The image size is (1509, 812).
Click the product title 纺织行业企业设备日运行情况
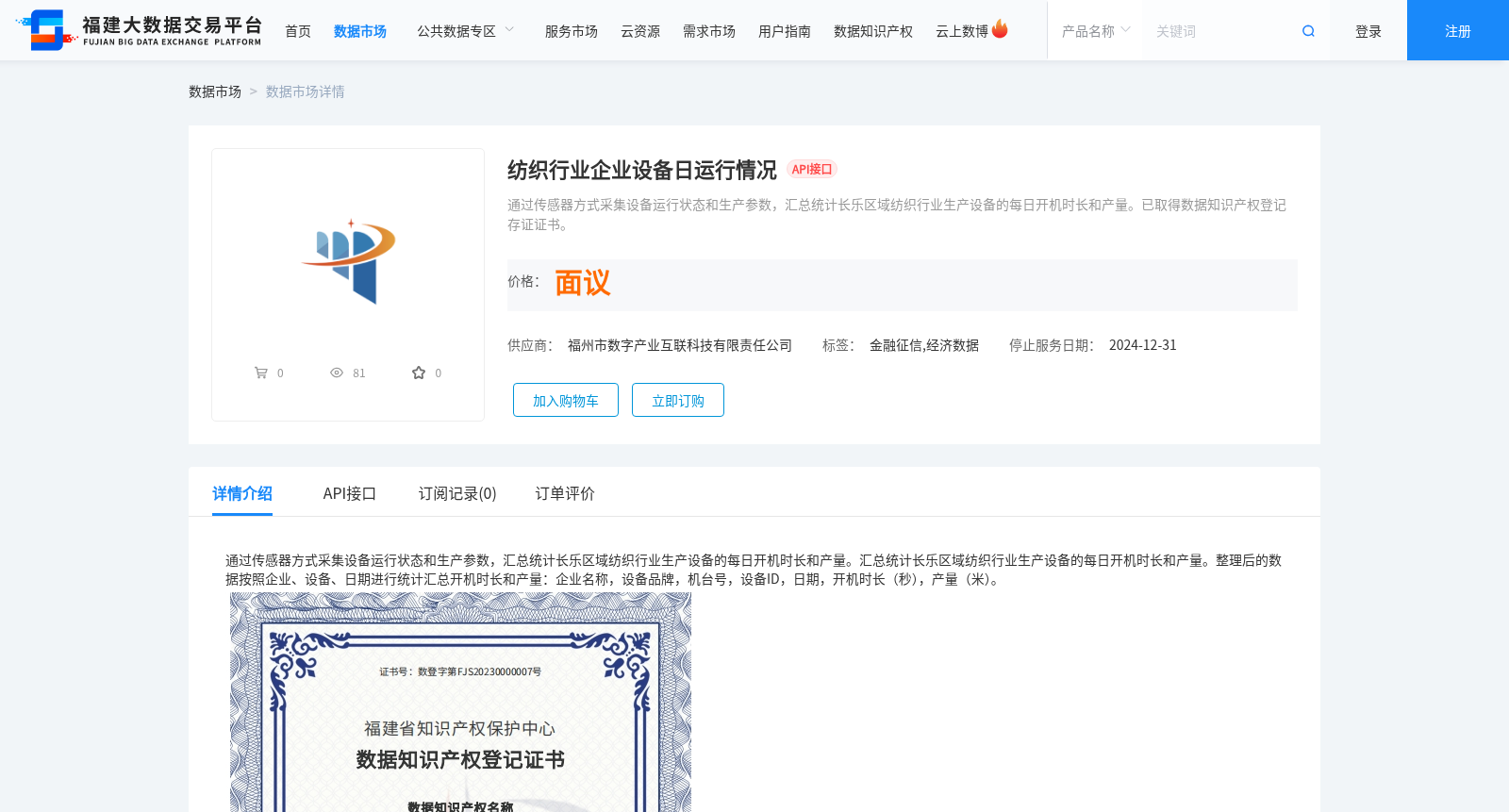click(x=642, y=170)
